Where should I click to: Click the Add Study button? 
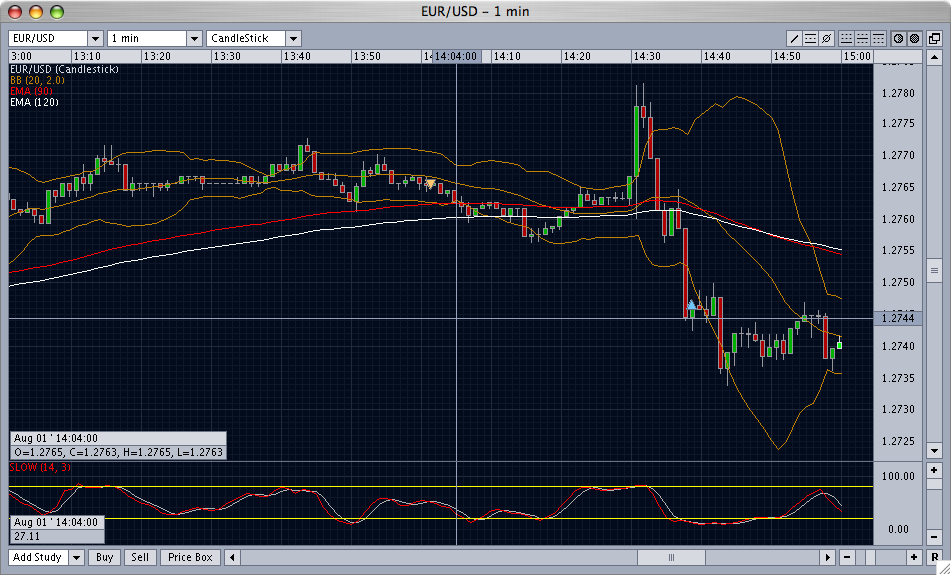click(x=38, y=557)
